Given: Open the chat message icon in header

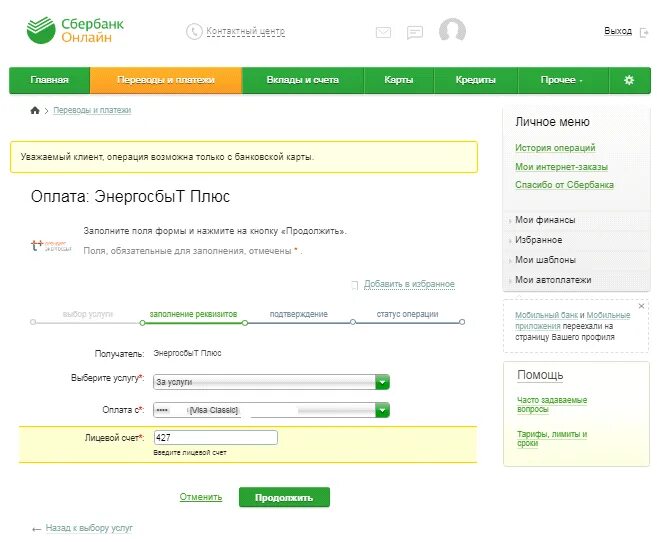Looking at the screenshot, I should click(x=415, y=33).
